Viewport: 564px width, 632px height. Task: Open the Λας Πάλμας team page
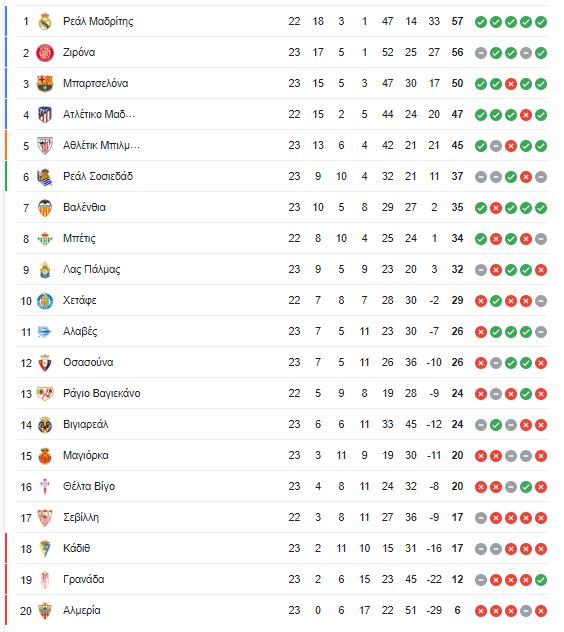(92, 270)
